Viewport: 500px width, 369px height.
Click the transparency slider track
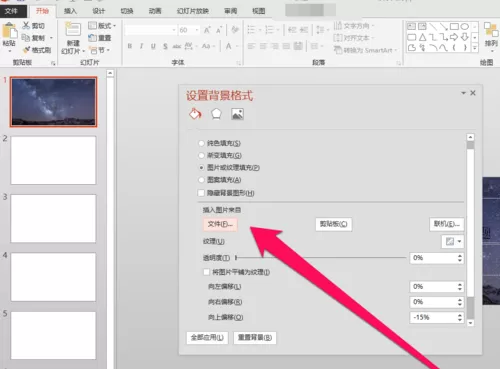click(x=321, y=258)
